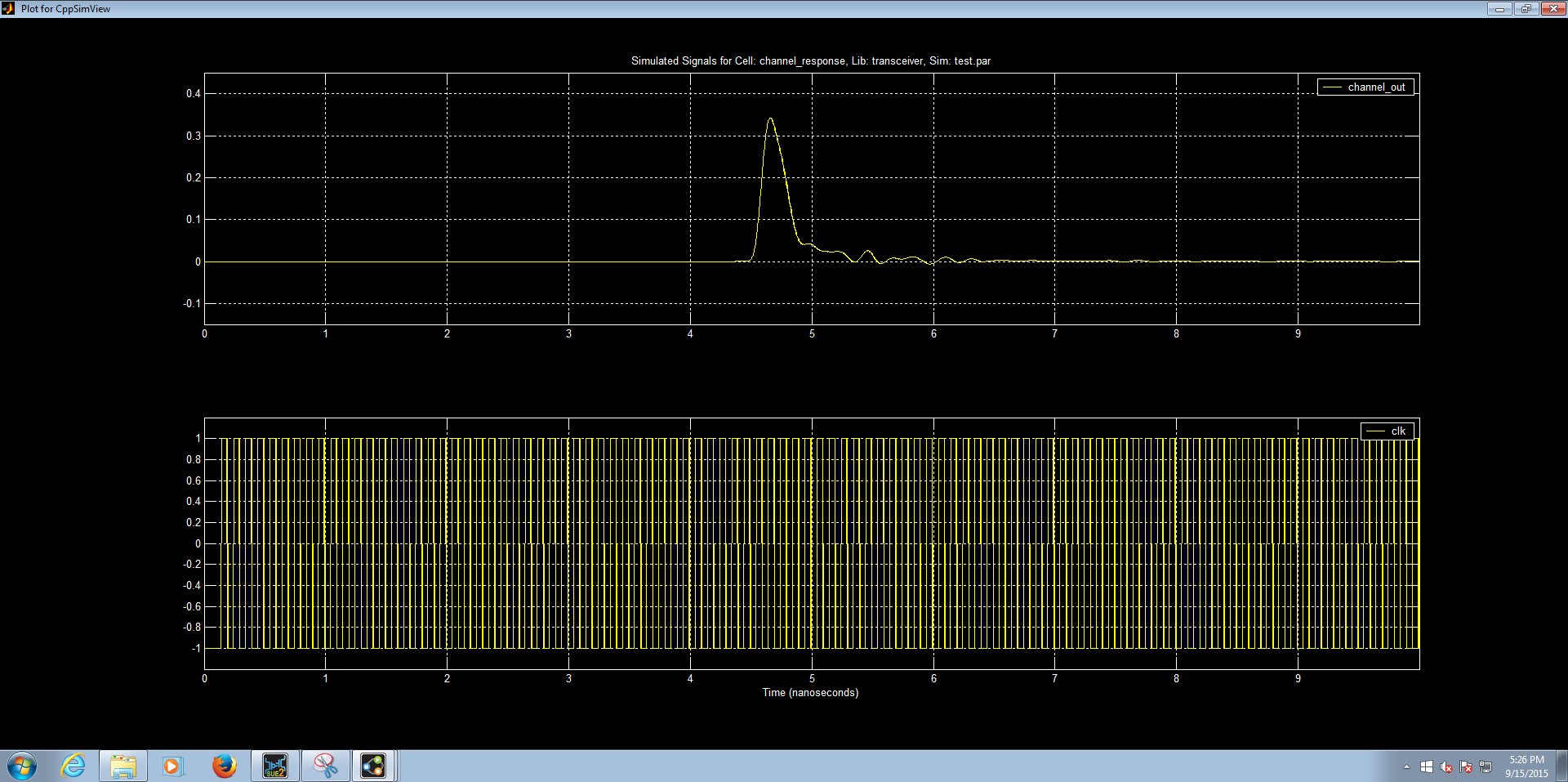Click the network status icon in system tray

(1485, 766)
